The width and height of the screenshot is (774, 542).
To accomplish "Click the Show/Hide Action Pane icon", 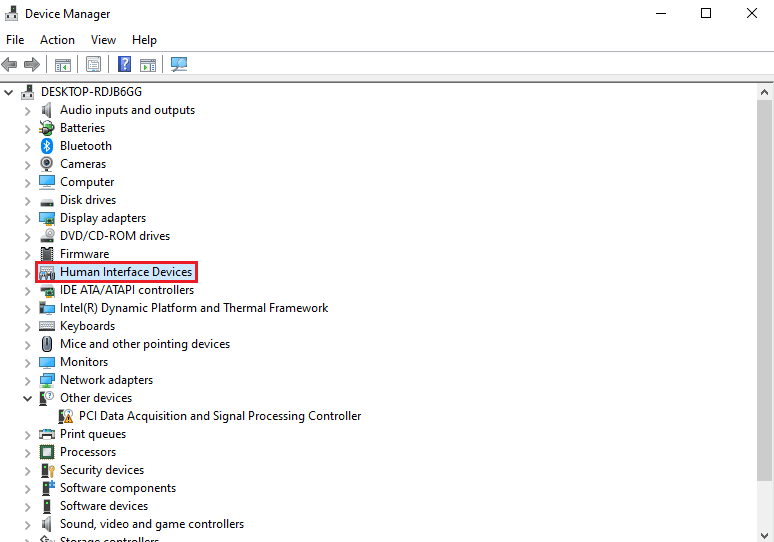I will 148,64.
